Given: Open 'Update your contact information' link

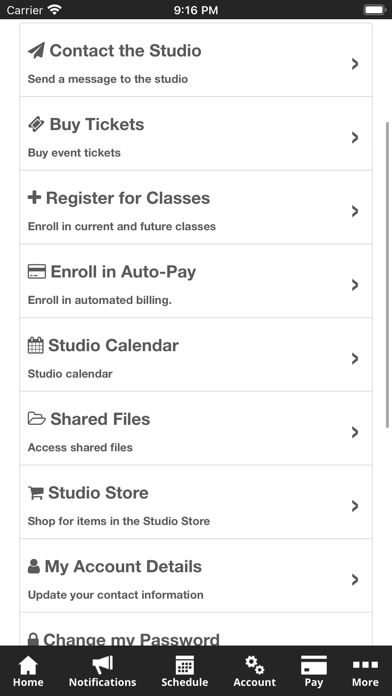Looking at the screenshot, I should (115, 595).
